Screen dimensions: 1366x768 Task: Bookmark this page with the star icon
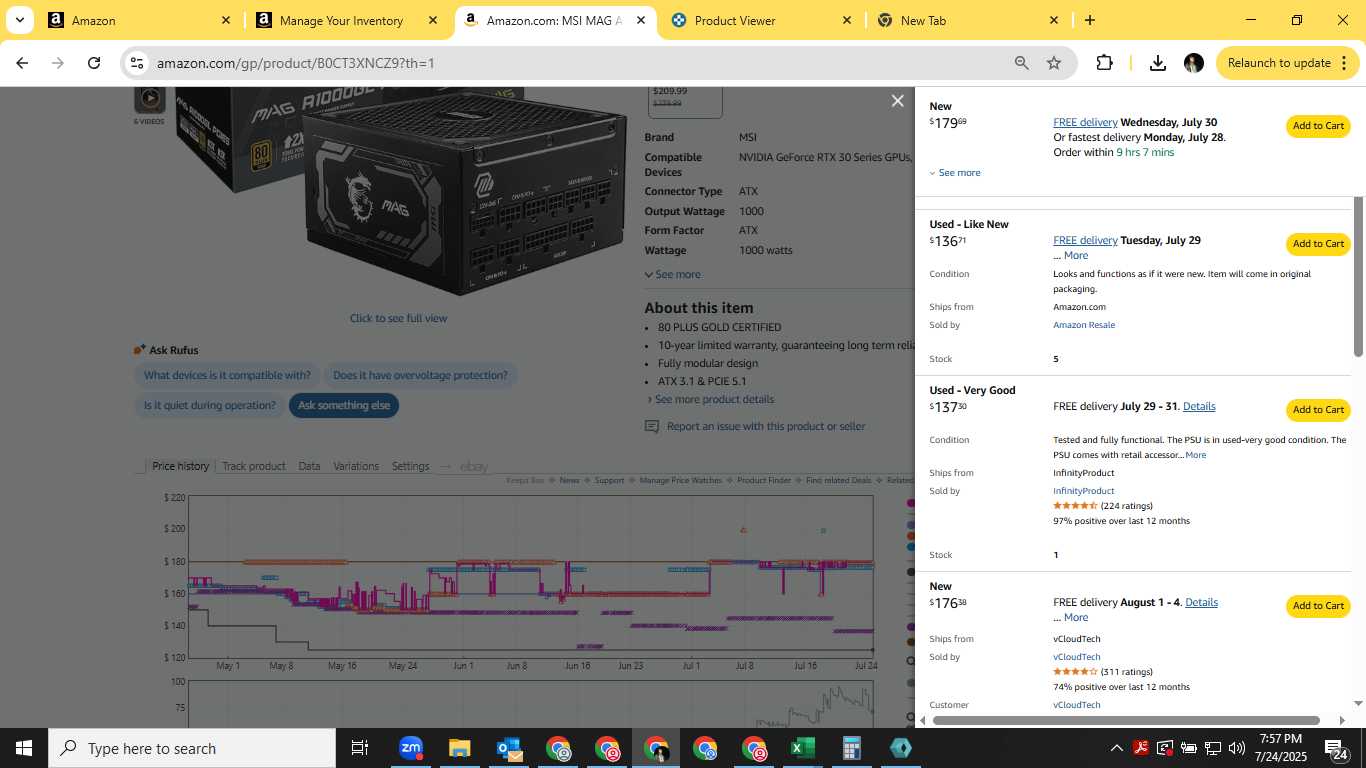pos(1054,63)
